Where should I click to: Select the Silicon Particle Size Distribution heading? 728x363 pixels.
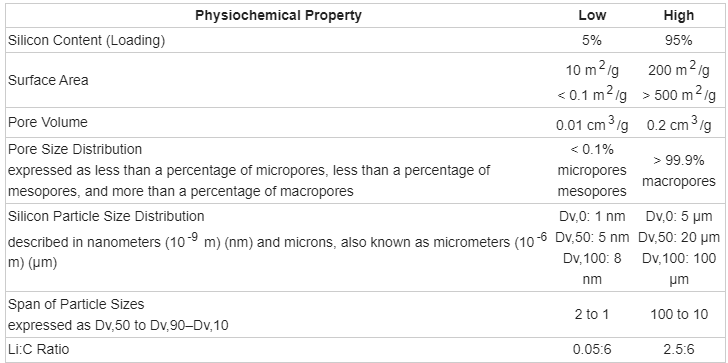point(106,216)
